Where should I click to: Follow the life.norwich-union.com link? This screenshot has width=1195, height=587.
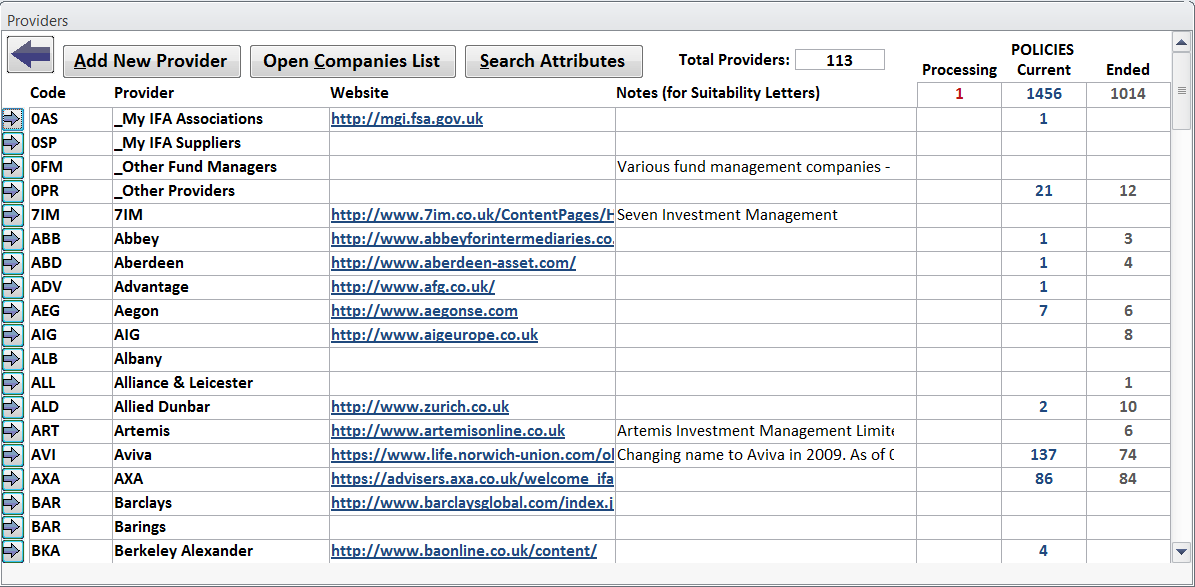pyautogui.click(x=473, y=455)
